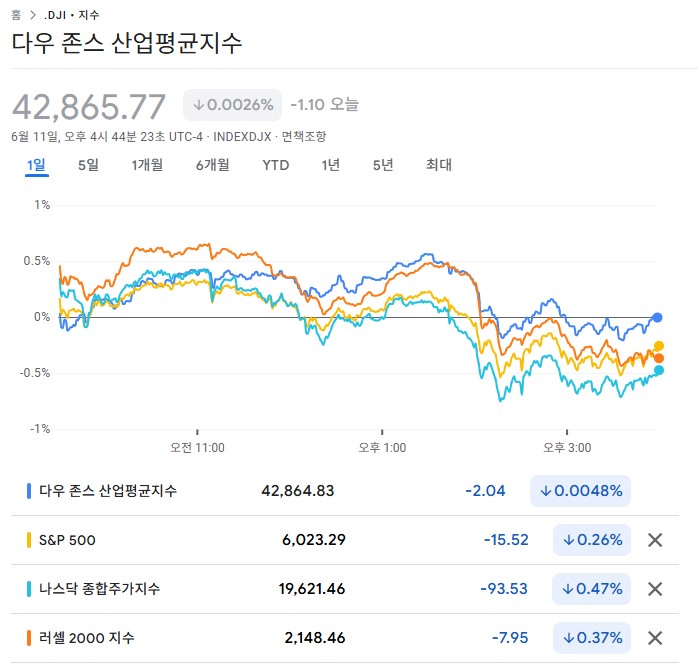
Task: Click the main price 42,865.77
Action: pyautogui.click(x=89, y=107)
